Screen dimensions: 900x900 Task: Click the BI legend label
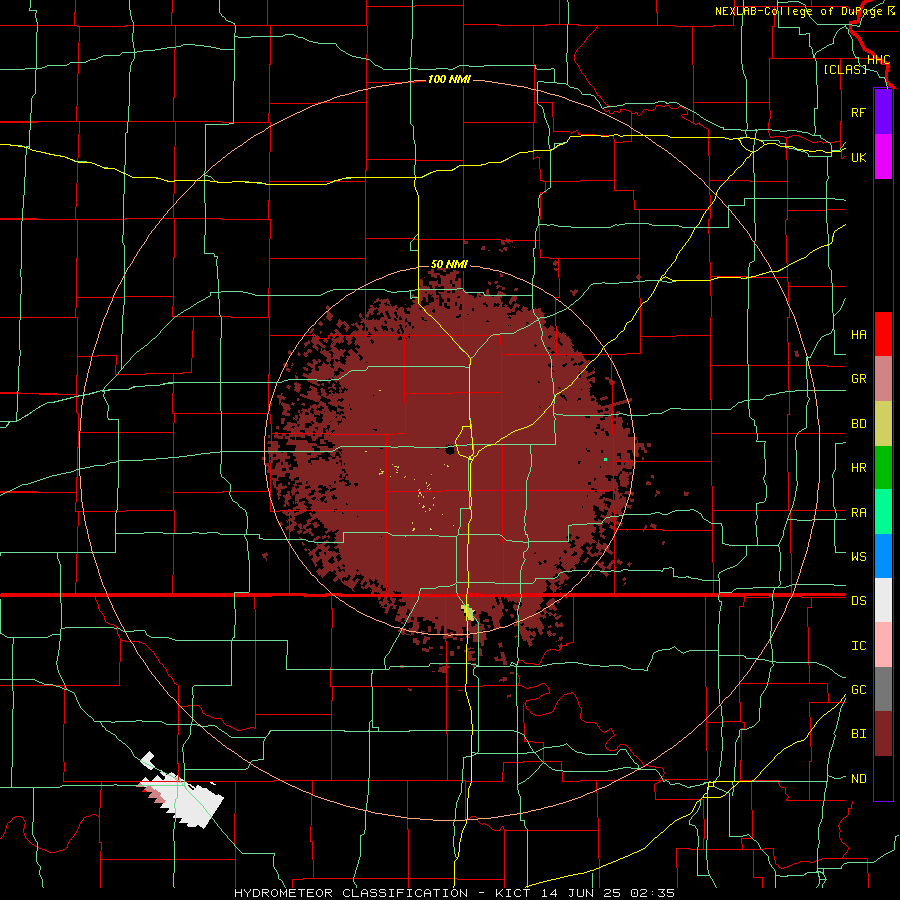[858, 734]
